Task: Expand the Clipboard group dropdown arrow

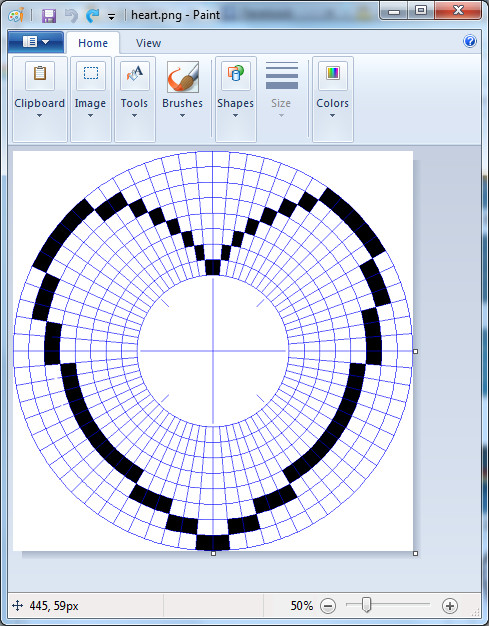Action: [40, 116]
